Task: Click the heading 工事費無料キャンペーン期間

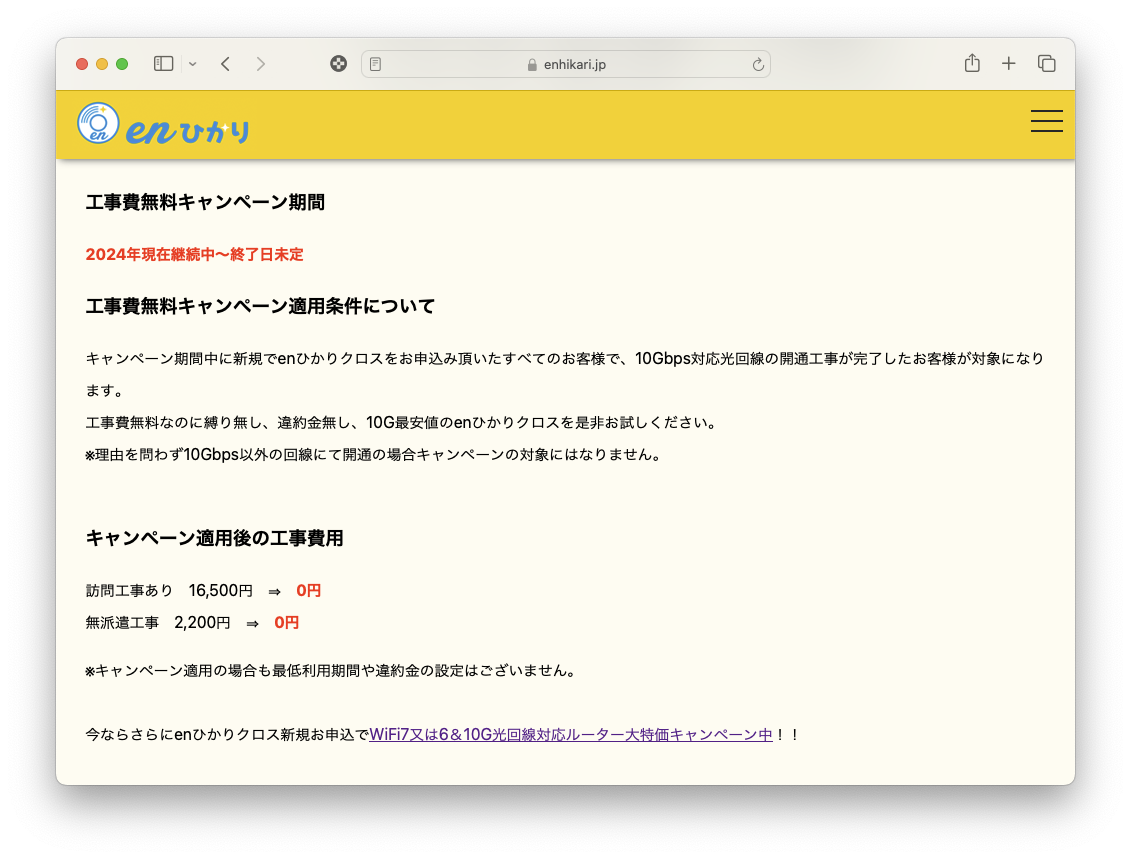Action: 205,203
